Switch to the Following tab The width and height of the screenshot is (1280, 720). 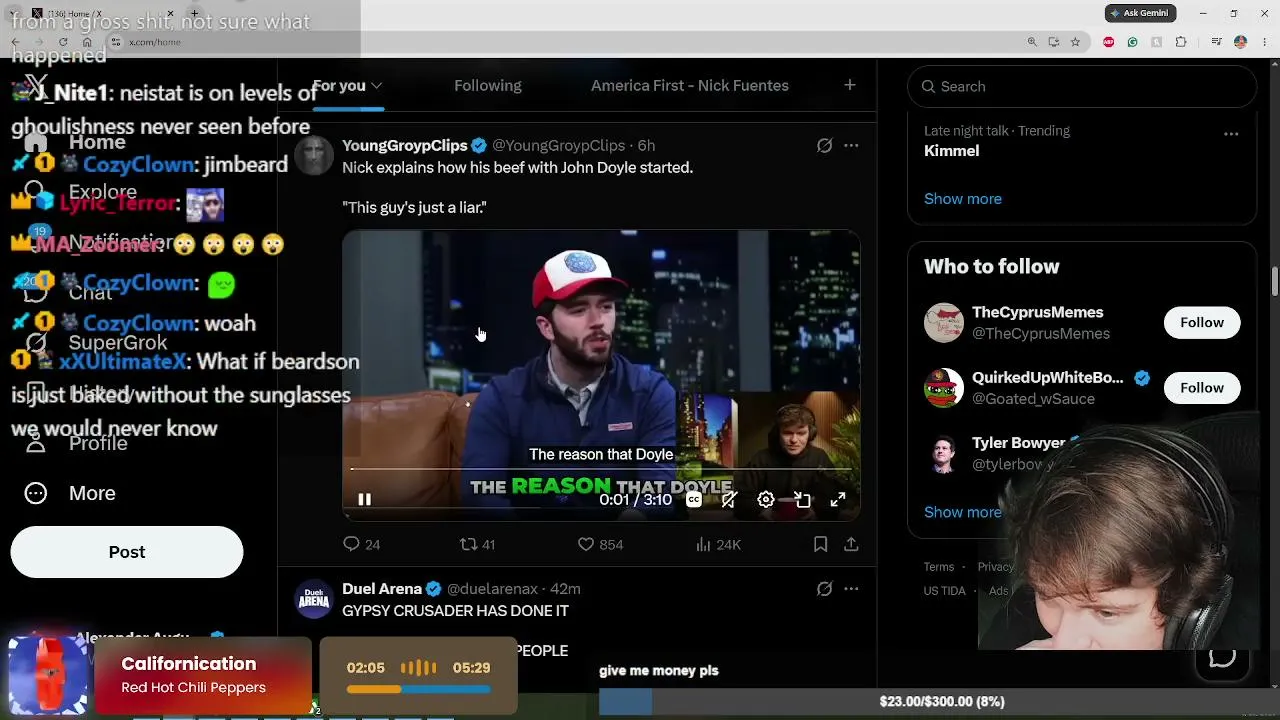tap(488, 85)
